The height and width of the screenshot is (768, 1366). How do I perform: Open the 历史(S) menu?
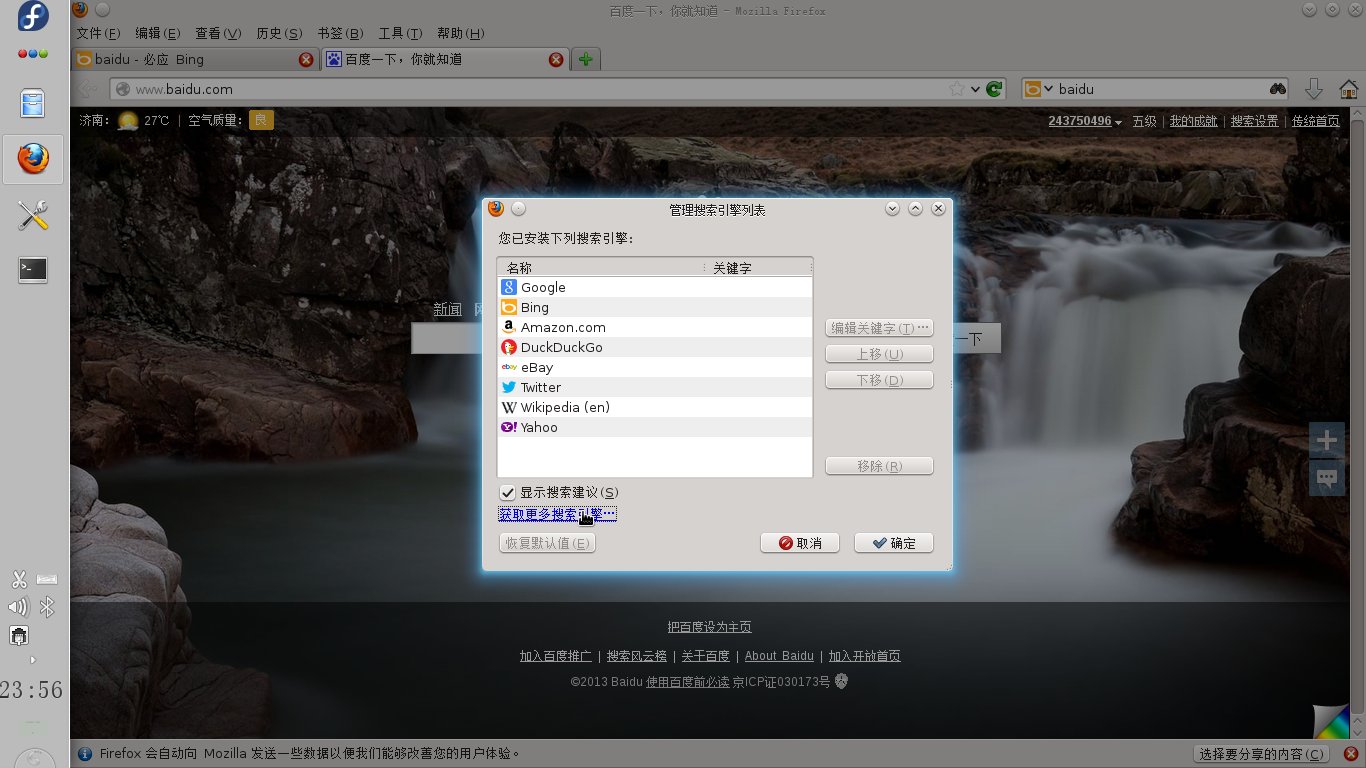click(279, 34)
